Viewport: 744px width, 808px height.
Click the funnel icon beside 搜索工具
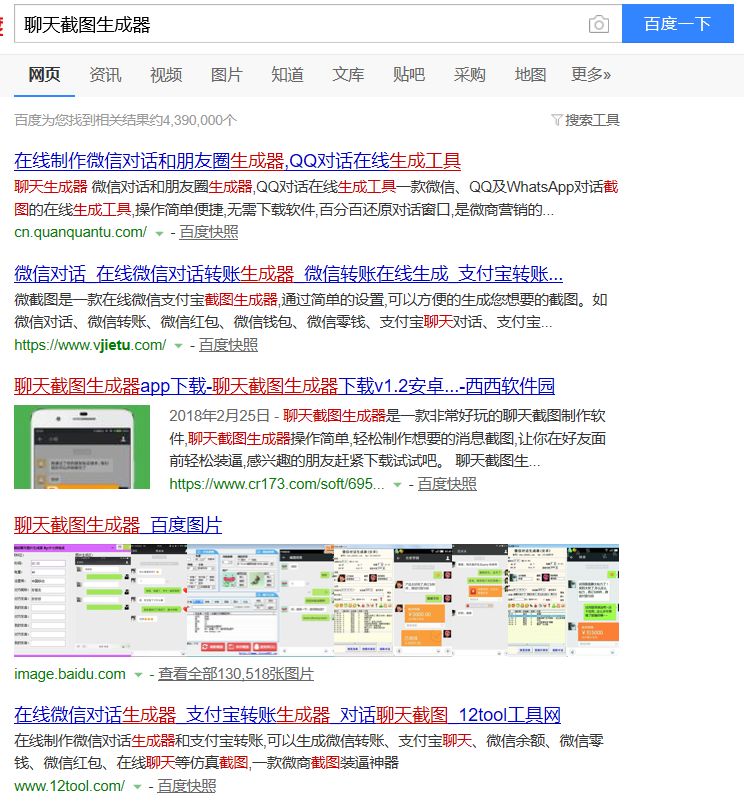click(556, 120)
